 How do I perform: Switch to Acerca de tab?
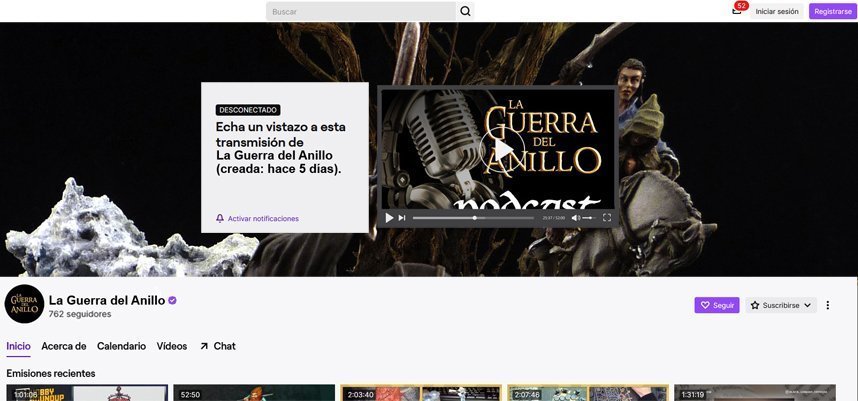63,346
